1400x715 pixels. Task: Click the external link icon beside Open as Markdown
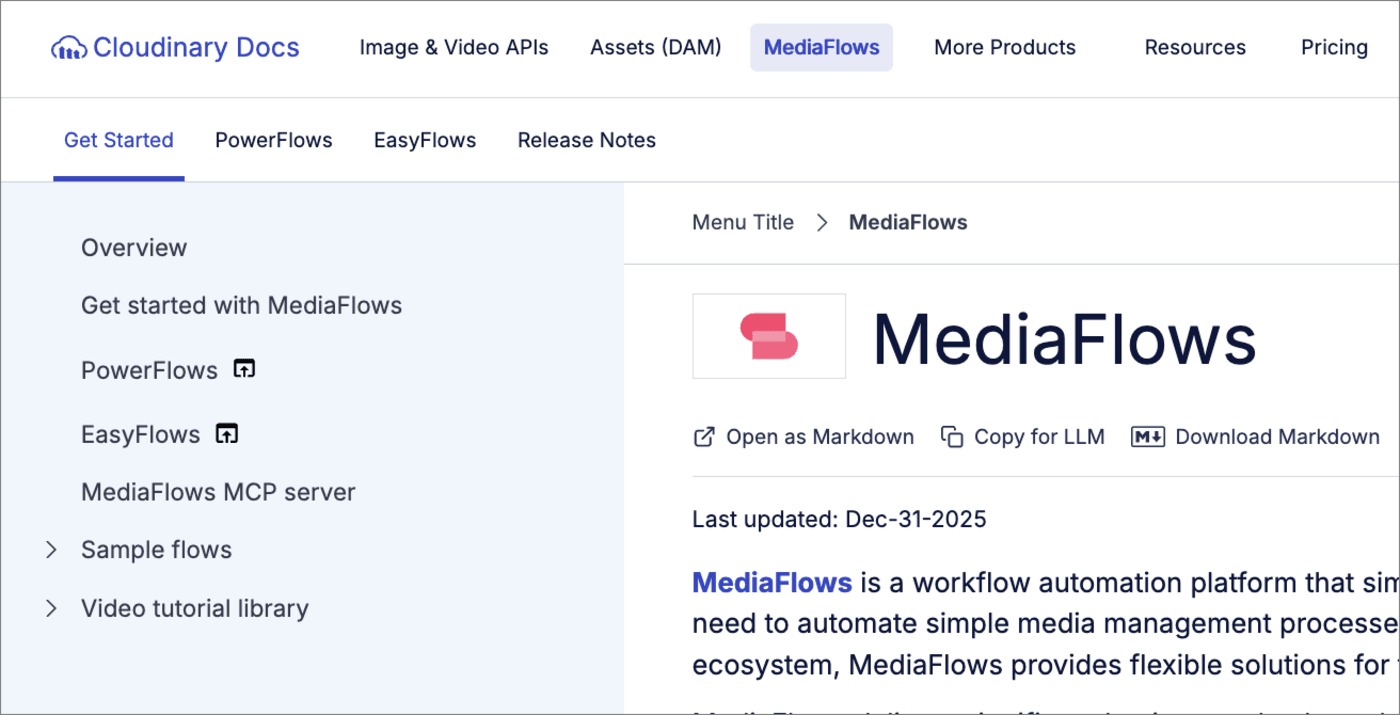(703, 437)
